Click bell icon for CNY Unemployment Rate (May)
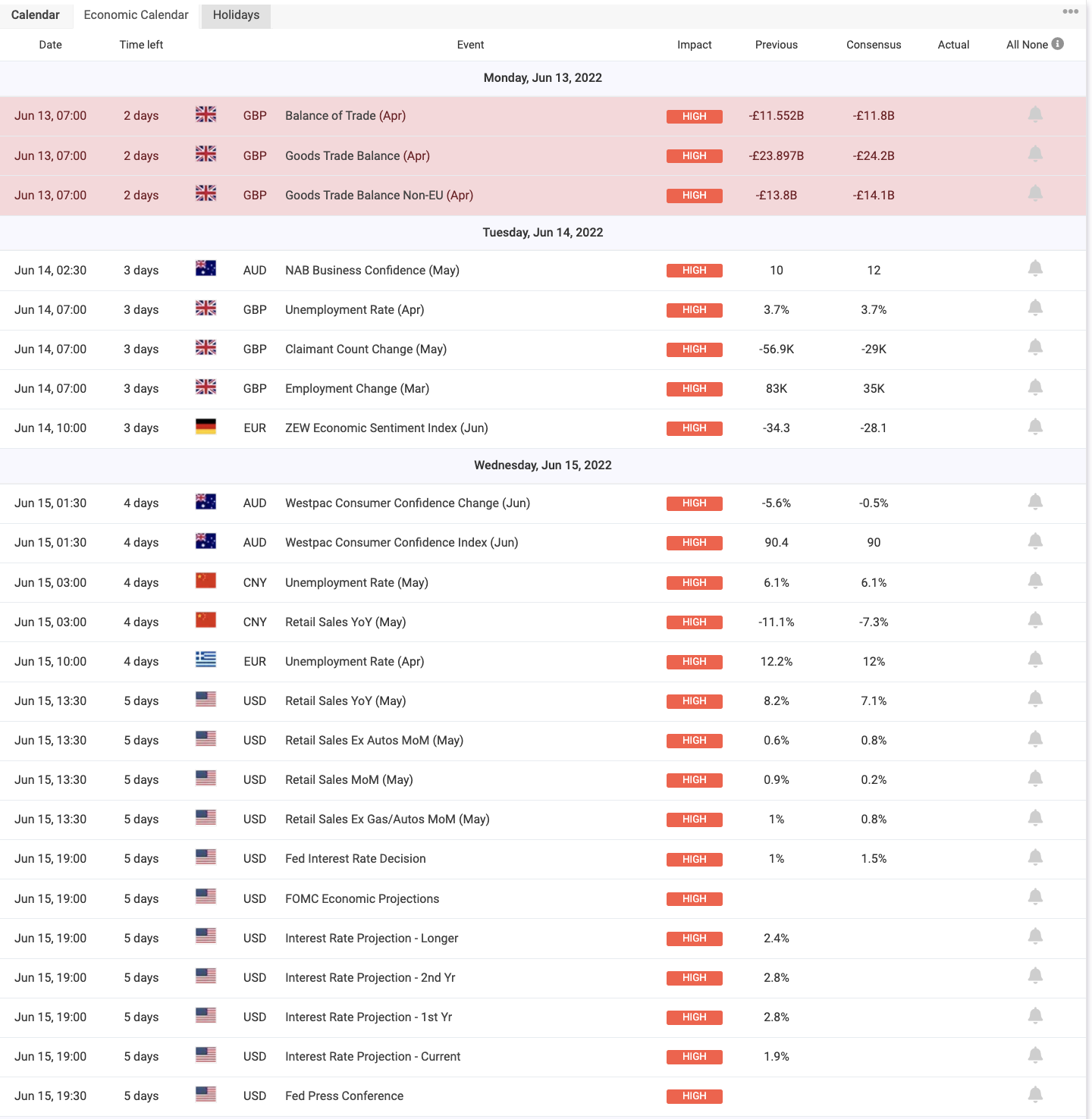Image resolution: width=1092 pixels, height=1119 pixels. (x=1035, y=581)
